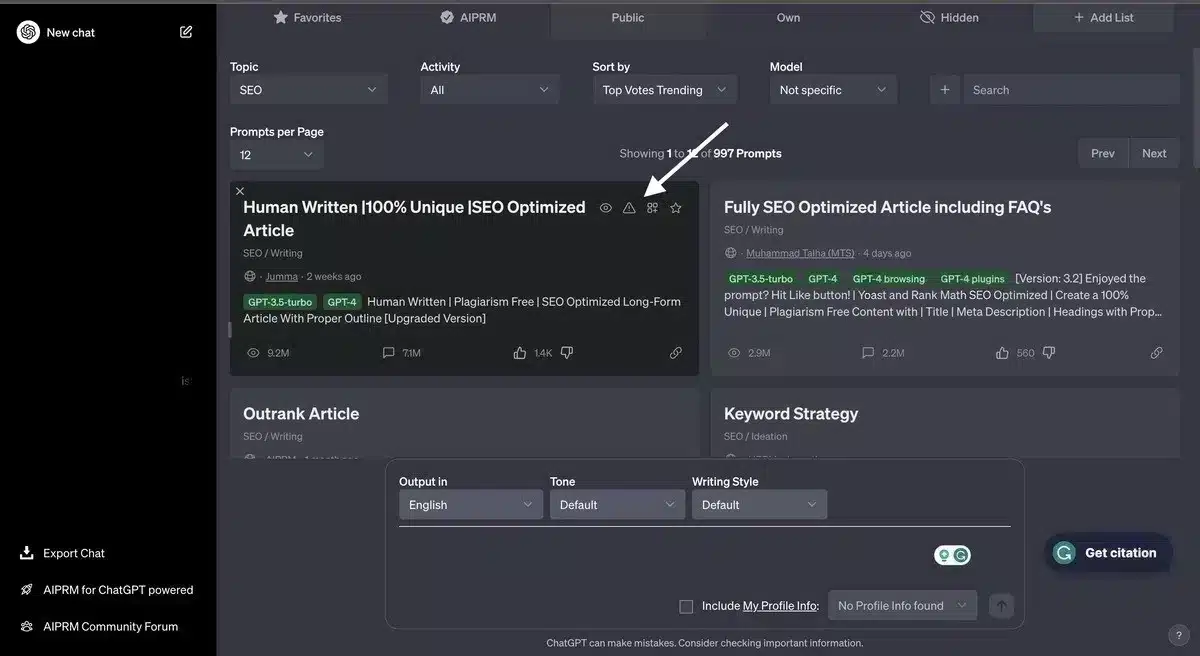
Task: Click inside the chat message input area
Action: pos(660,555)
